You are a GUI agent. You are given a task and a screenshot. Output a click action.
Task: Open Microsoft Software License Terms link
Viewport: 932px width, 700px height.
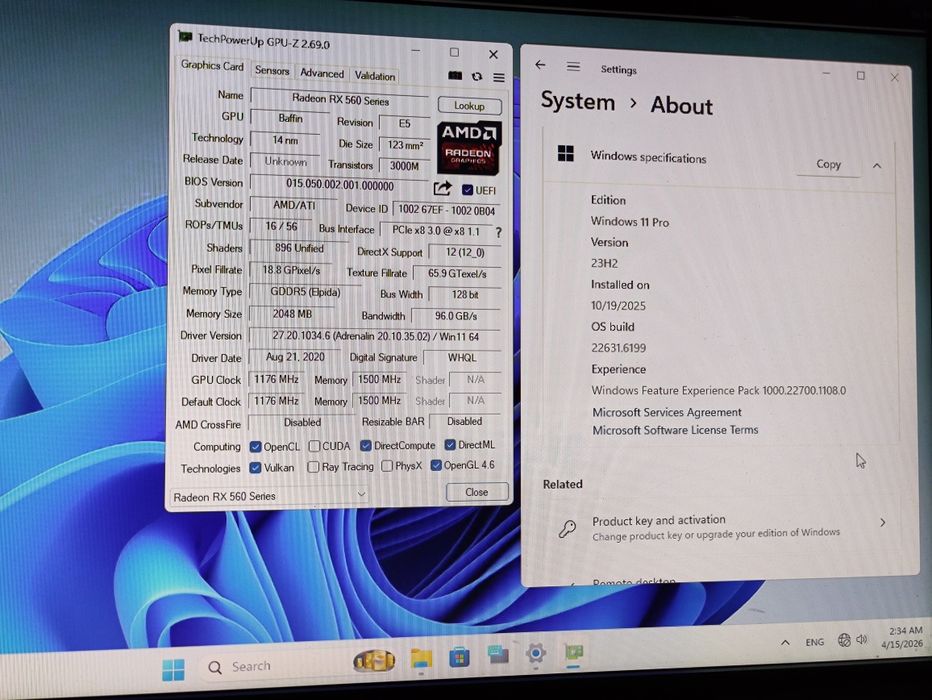click(x=675, y=430)
